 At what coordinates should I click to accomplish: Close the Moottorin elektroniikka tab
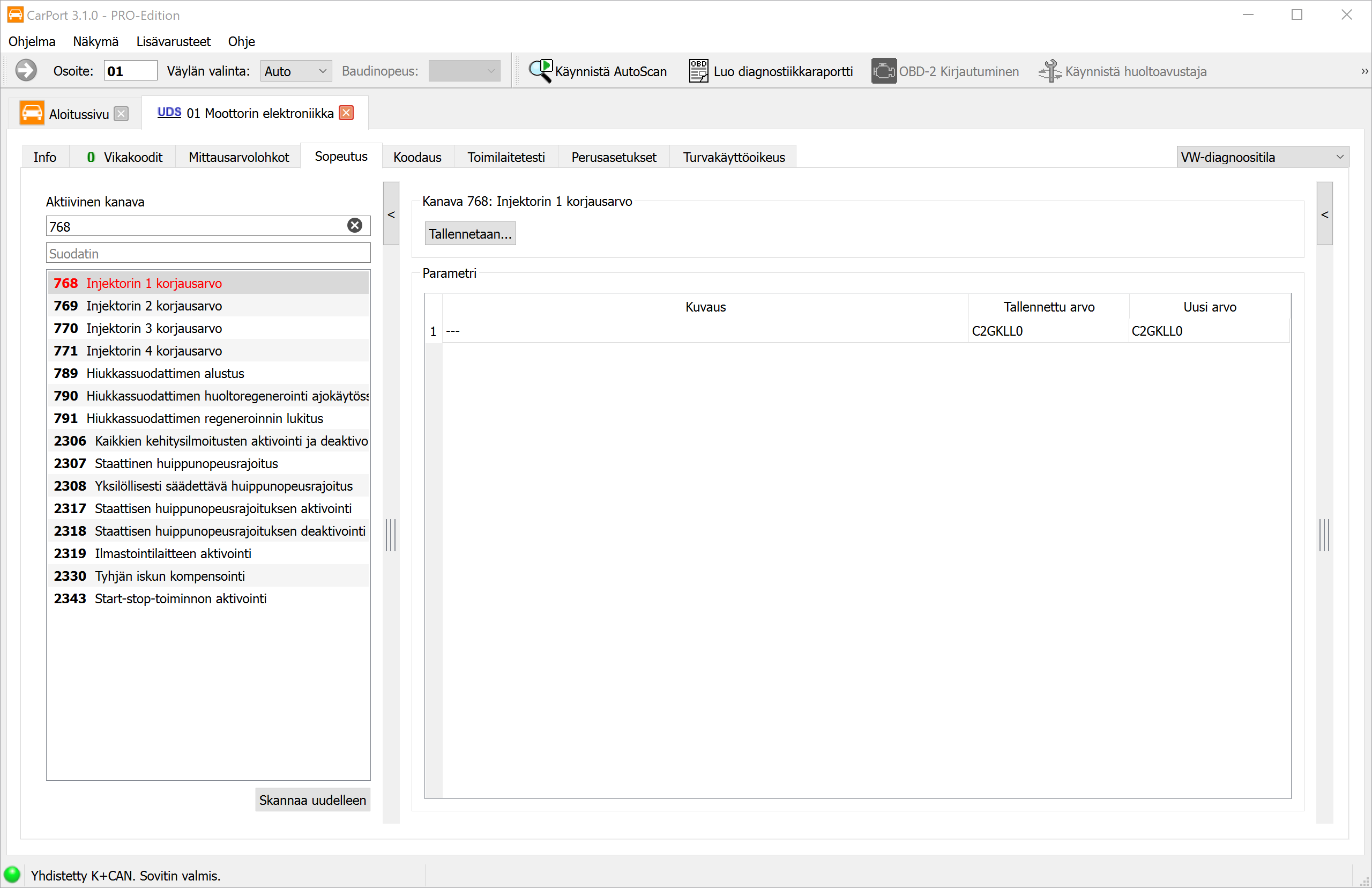pos(346,113)
